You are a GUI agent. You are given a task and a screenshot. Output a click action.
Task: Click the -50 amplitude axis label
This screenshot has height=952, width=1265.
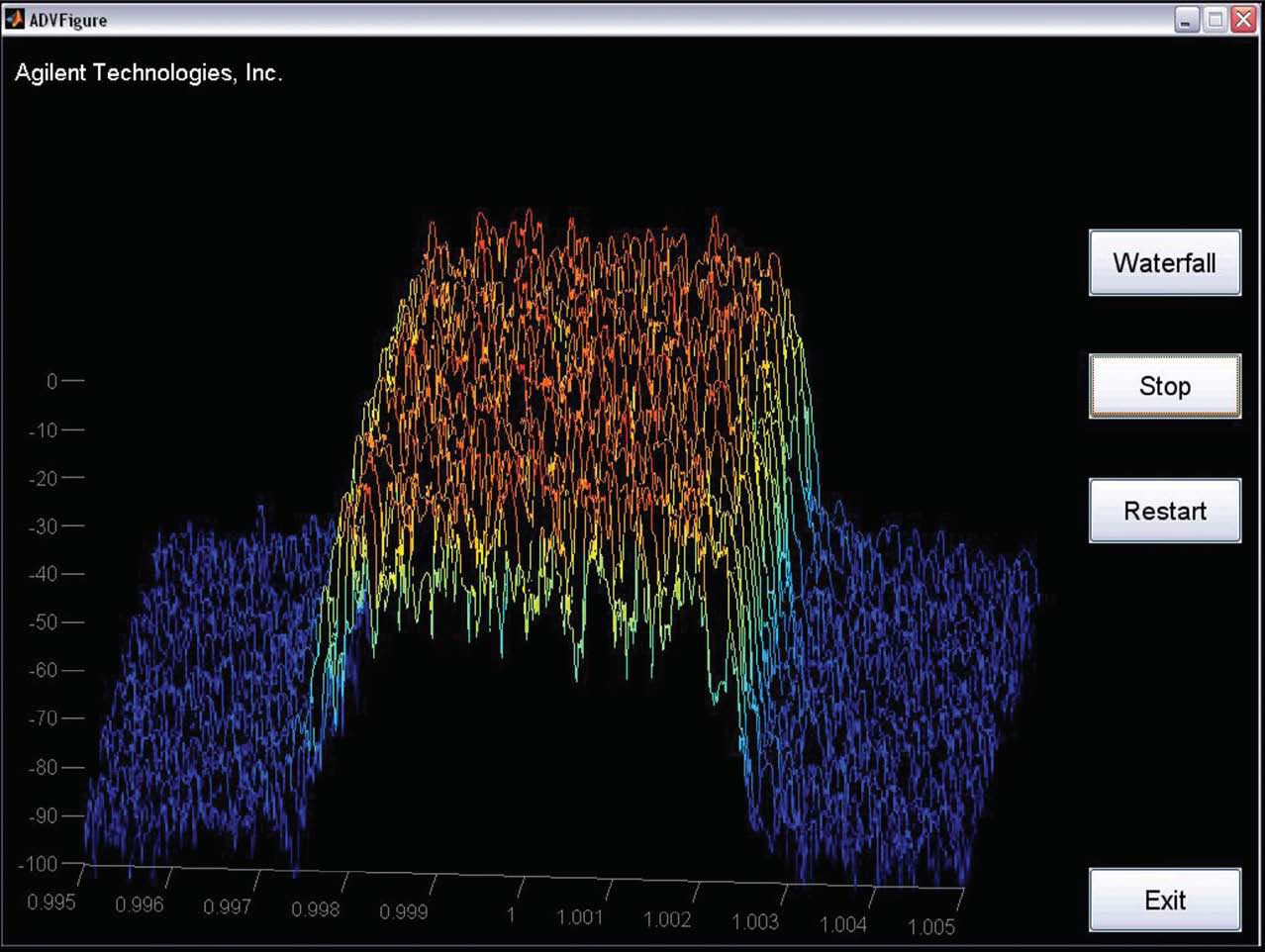pyautogui.click(x=44, y=622)
